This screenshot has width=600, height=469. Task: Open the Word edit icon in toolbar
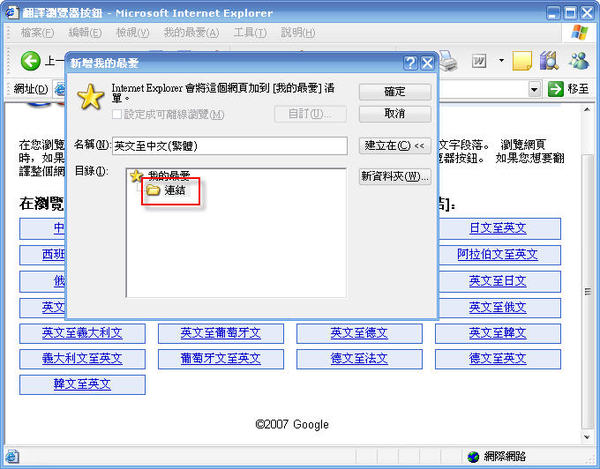pyautogui.click(x=479, y=61)
